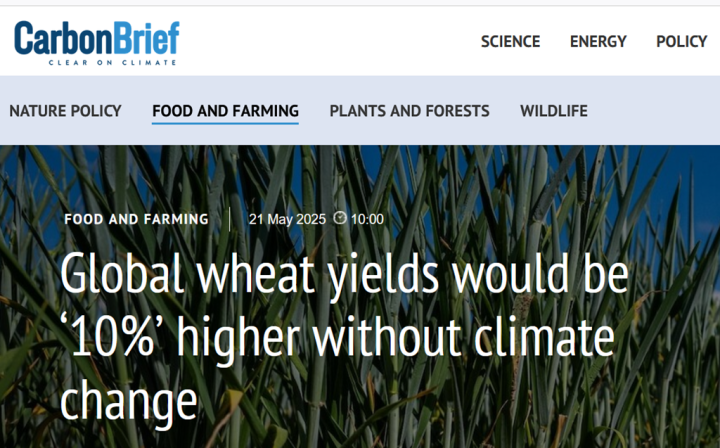Click the divider between category and date
Screen dimensions: 720x448
[230, 219]
